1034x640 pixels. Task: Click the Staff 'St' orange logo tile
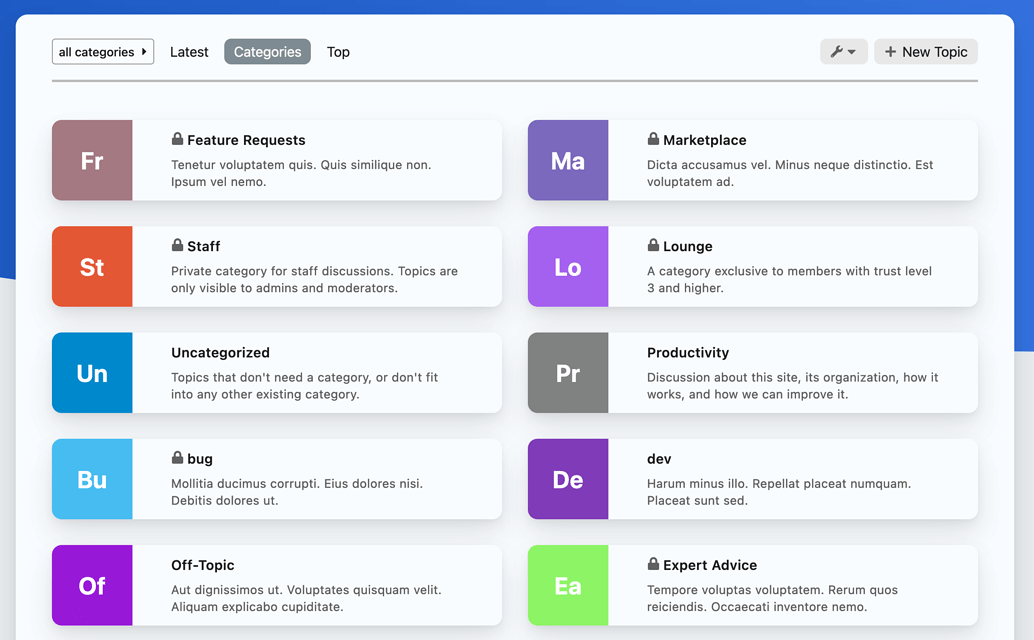point(92,266)
